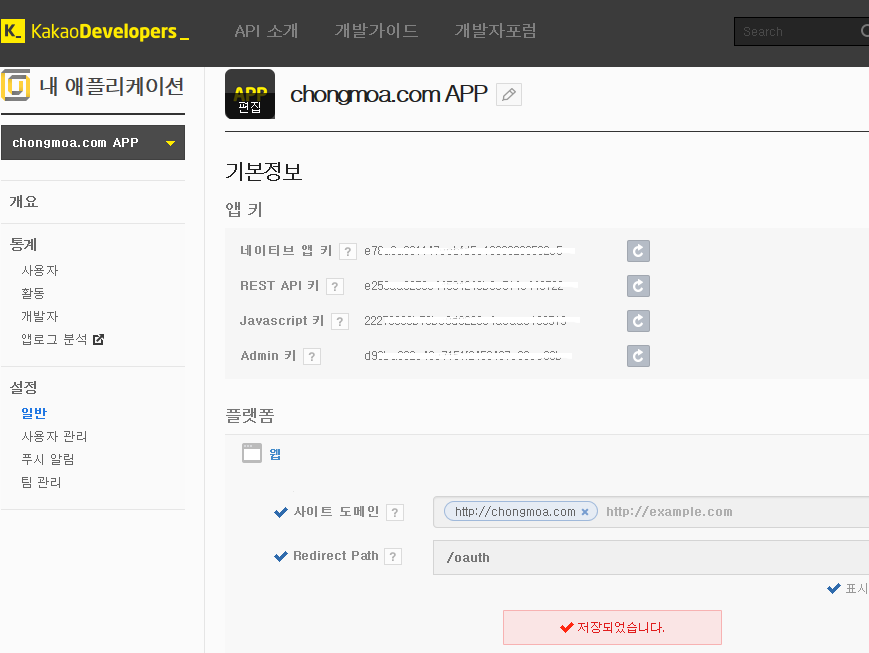Open 사용자 관리 settings
The height and width of the screenshot is (653, 869).
pos(54,437)
